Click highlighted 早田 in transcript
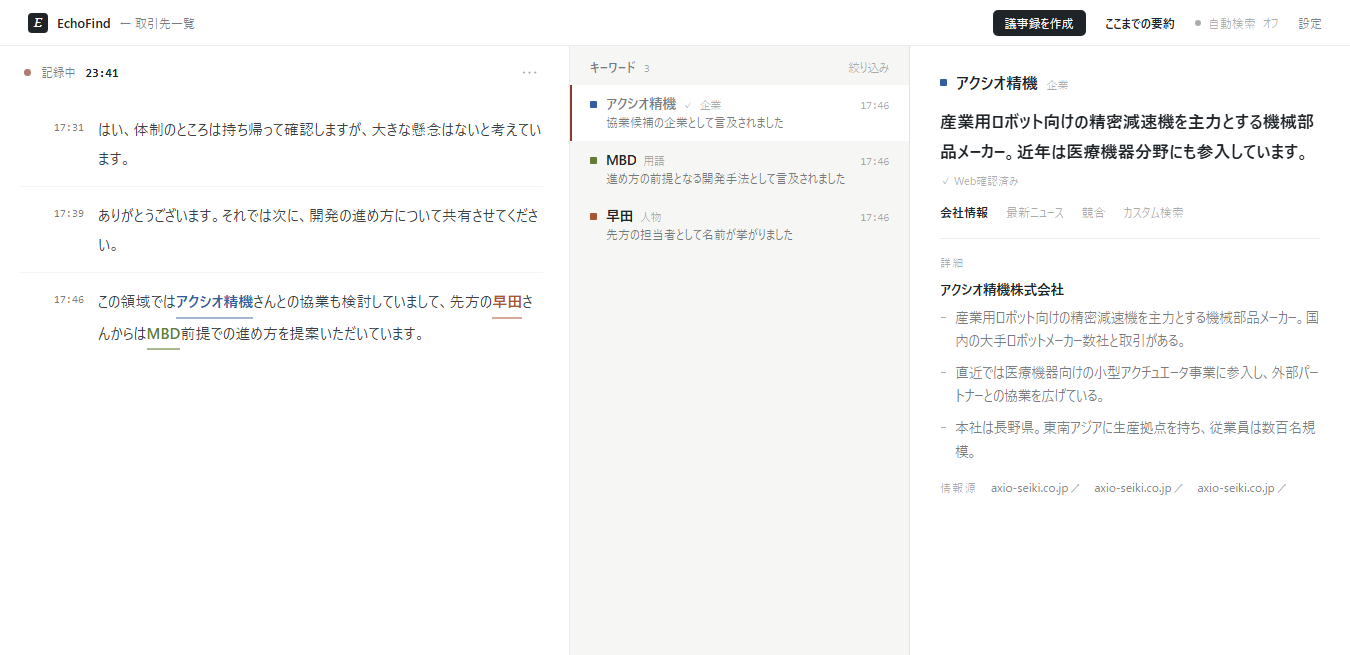Viewport: 1350px width, 655px height. tap(507, 302)
